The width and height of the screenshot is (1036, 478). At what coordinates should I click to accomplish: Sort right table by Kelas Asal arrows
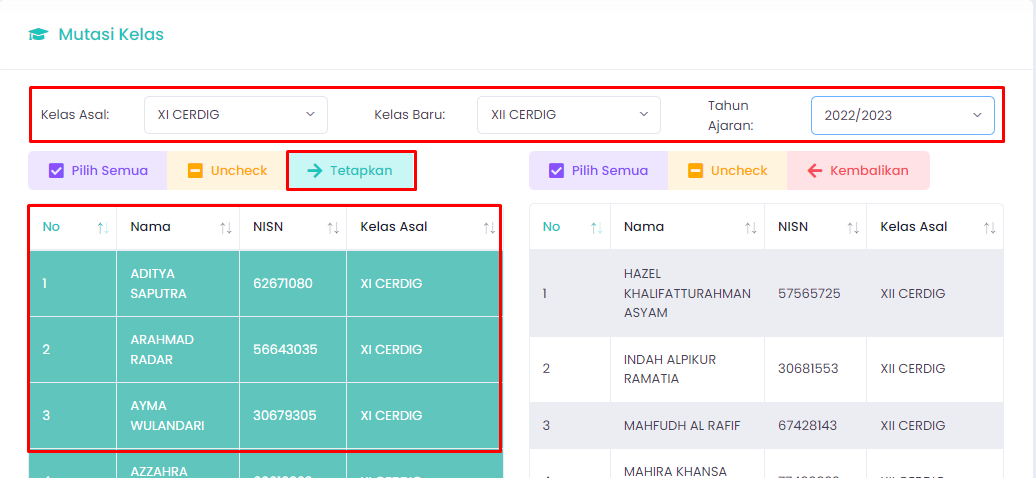click(989, 228)
